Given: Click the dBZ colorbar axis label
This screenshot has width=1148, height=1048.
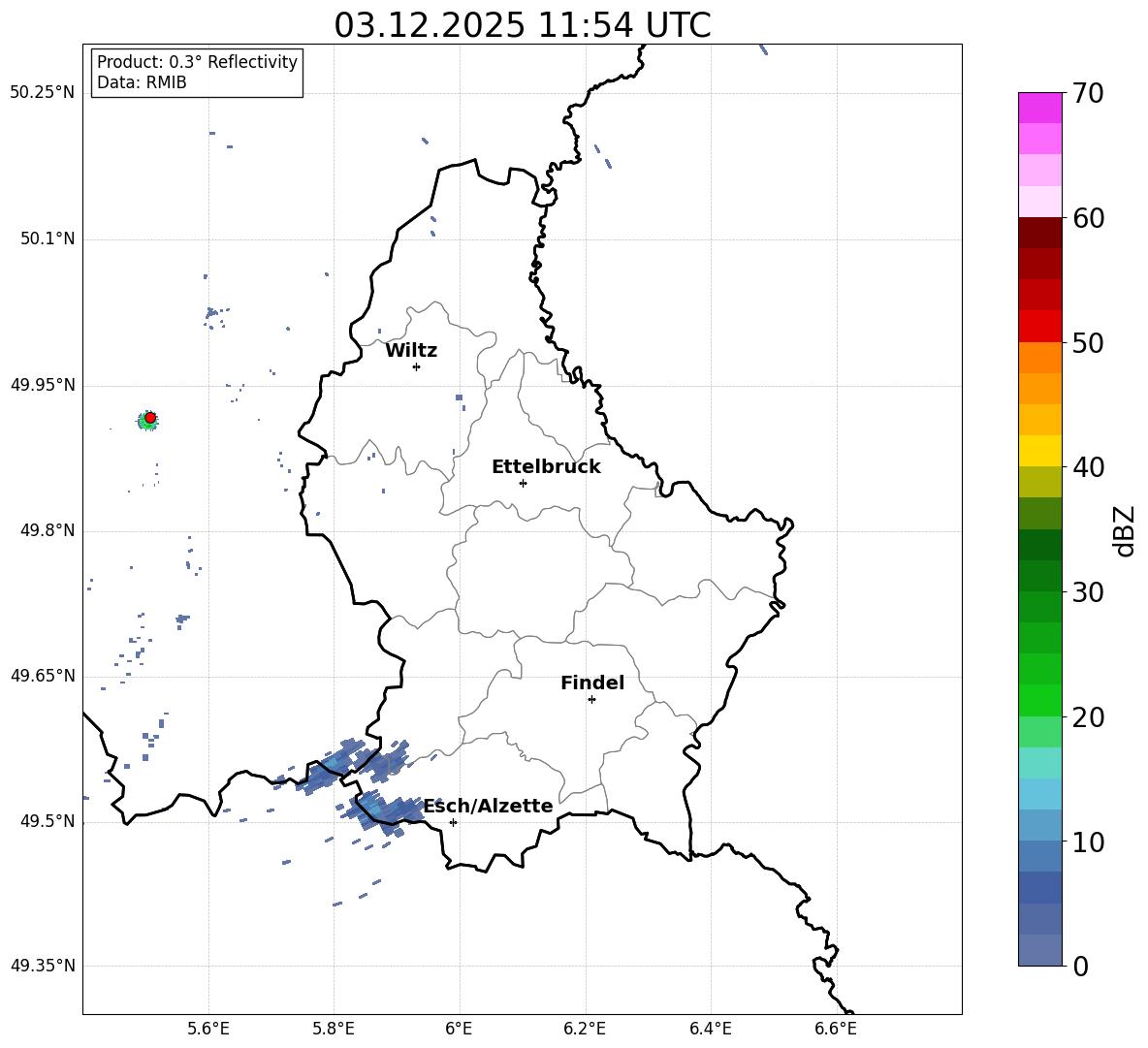Looking at the screenshot, I should click(1125, 531).
